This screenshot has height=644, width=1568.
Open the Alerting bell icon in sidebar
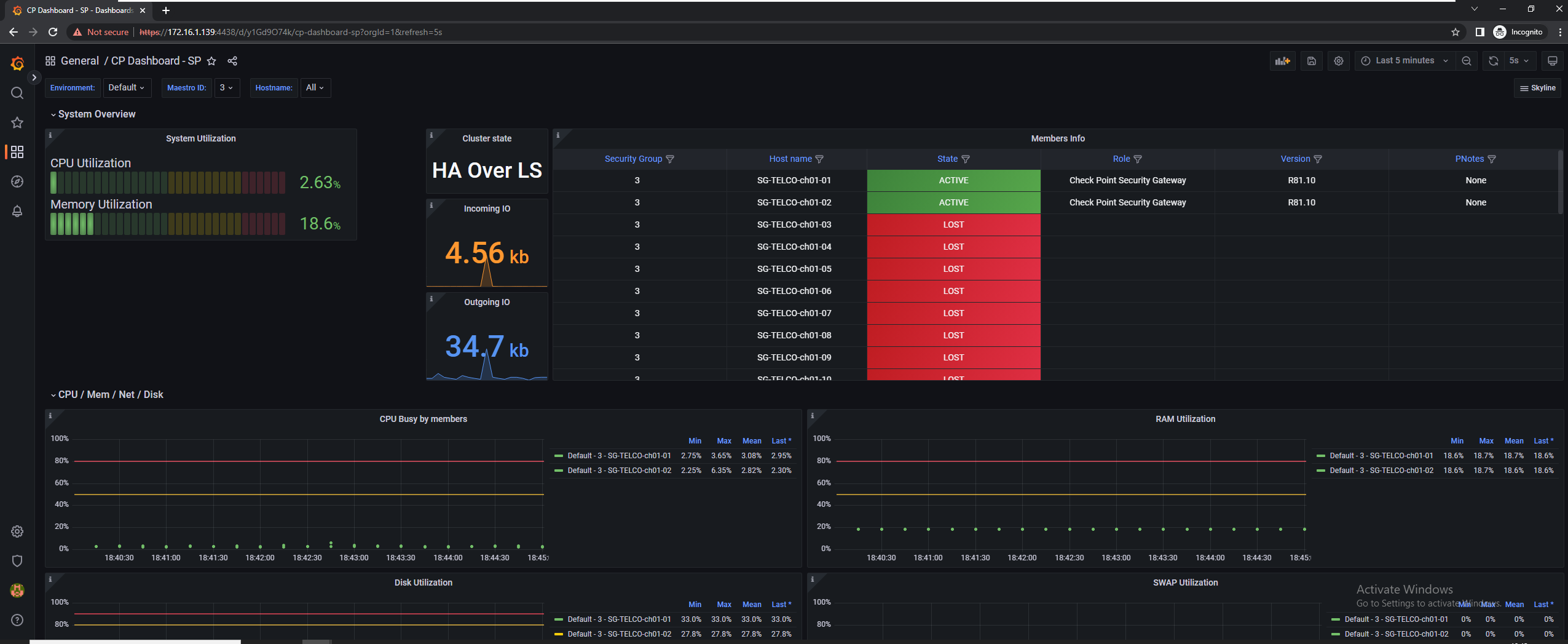pos(17,211)
